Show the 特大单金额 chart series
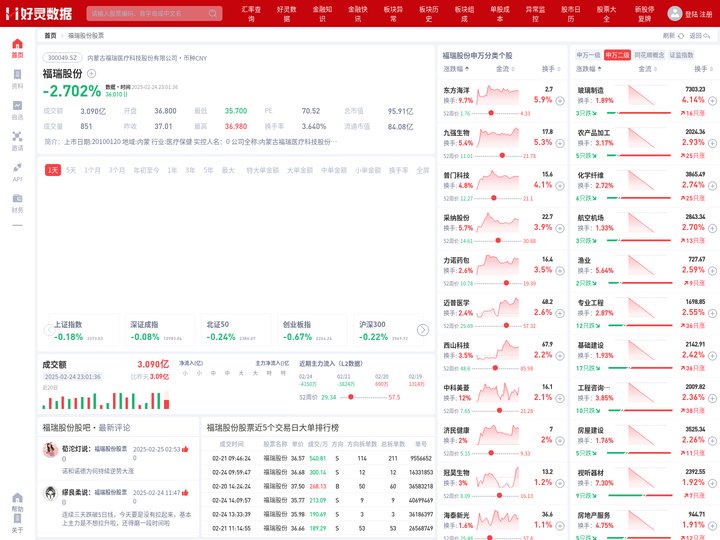 263,170
